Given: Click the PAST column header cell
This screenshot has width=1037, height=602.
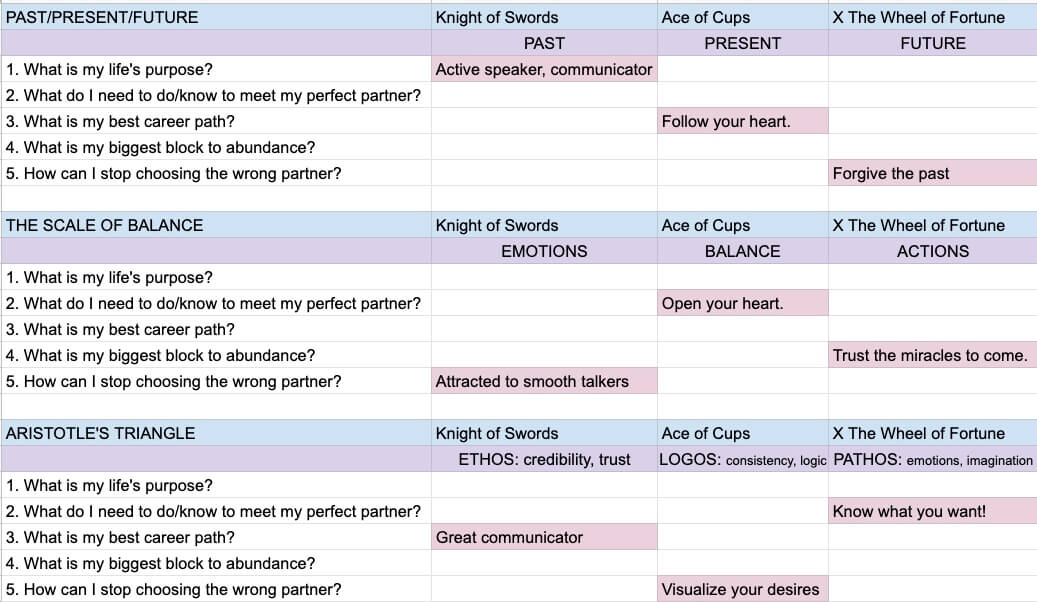Looking at the screenshot, I should point(544,43).
